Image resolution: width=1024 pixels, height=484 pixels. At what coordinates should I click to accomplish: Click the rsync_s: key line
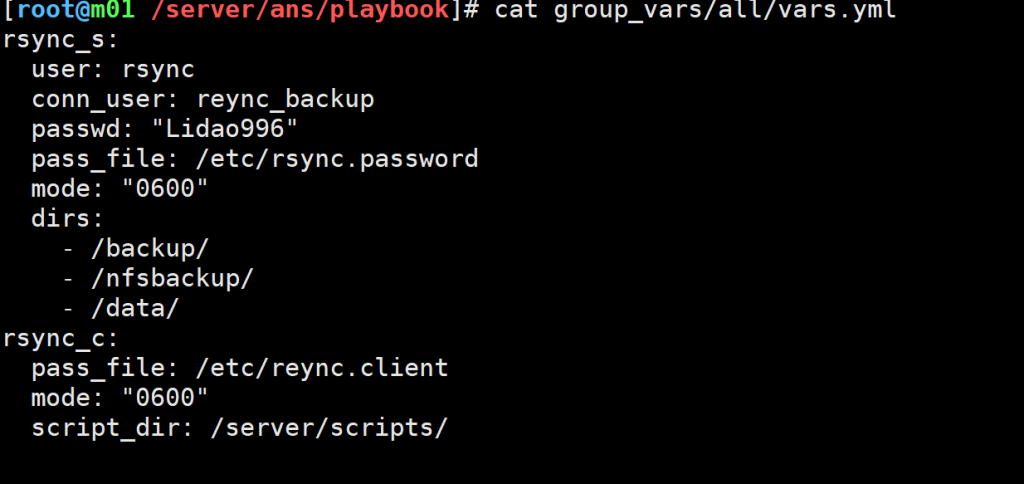[x=61, y=41]
